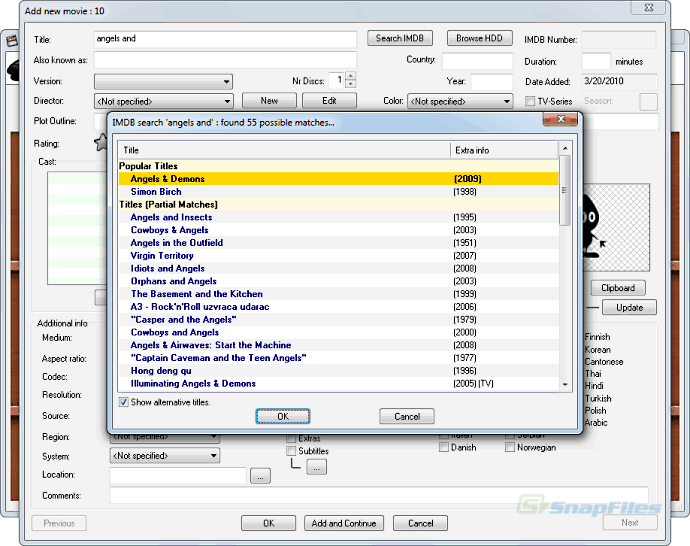Screen dimensions: 690x546
Task: Tick the Norwegian language checkbox
Action: click(510, 447)
